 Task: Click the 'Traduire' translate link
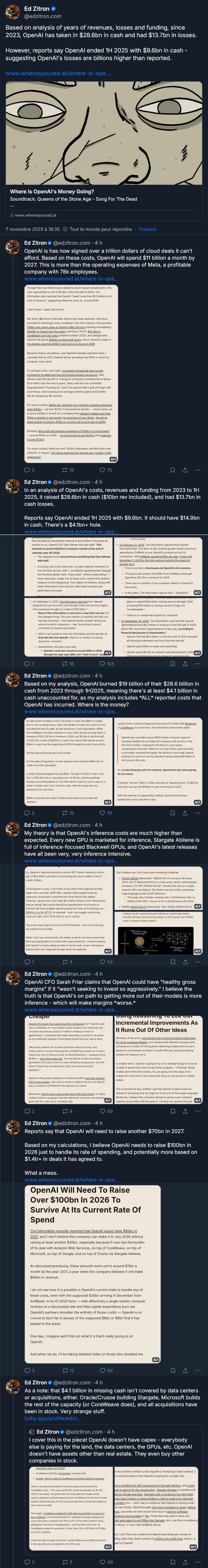pos(147,229)
